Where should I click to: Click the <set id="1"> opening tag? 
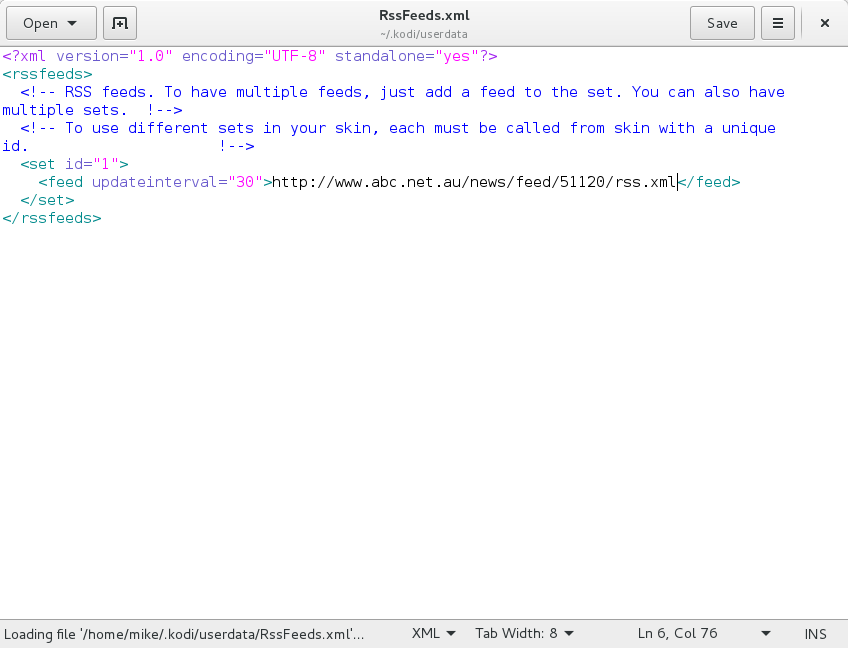74,164
